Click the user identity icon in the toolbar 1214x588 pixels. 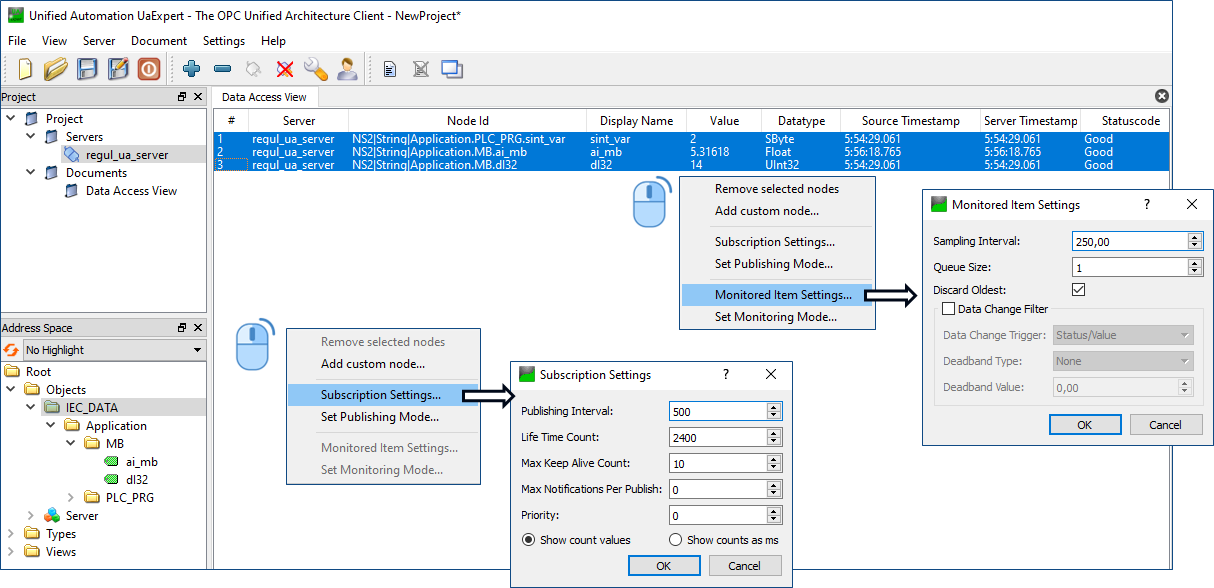coord(347,69)
